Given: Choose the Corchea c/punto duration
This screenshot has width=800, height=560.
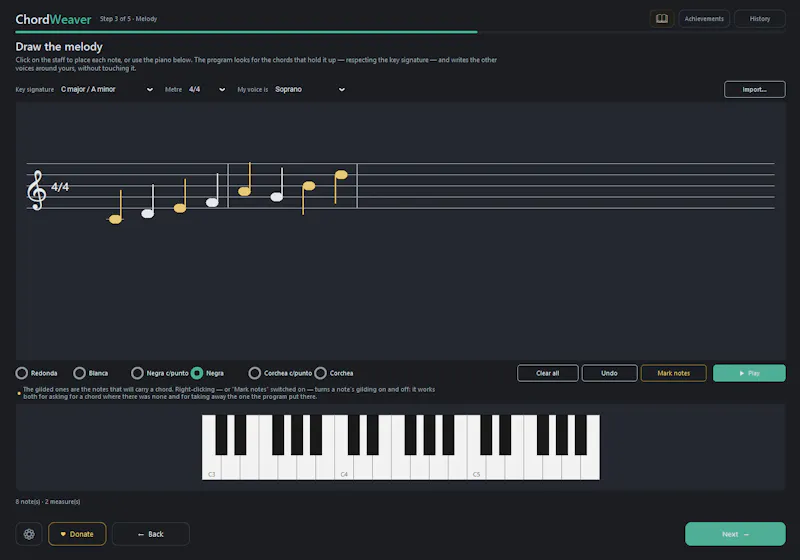Looking at the screenshot, I should tap(280, 373).
